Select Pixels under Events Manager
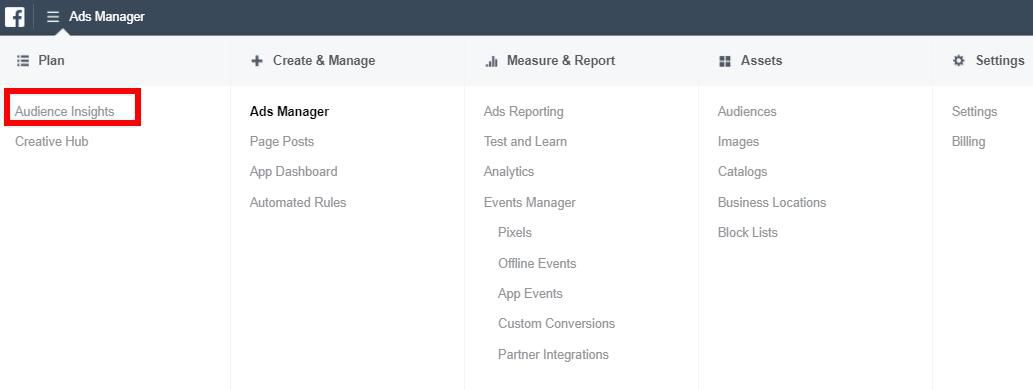 tap(515, 233)
